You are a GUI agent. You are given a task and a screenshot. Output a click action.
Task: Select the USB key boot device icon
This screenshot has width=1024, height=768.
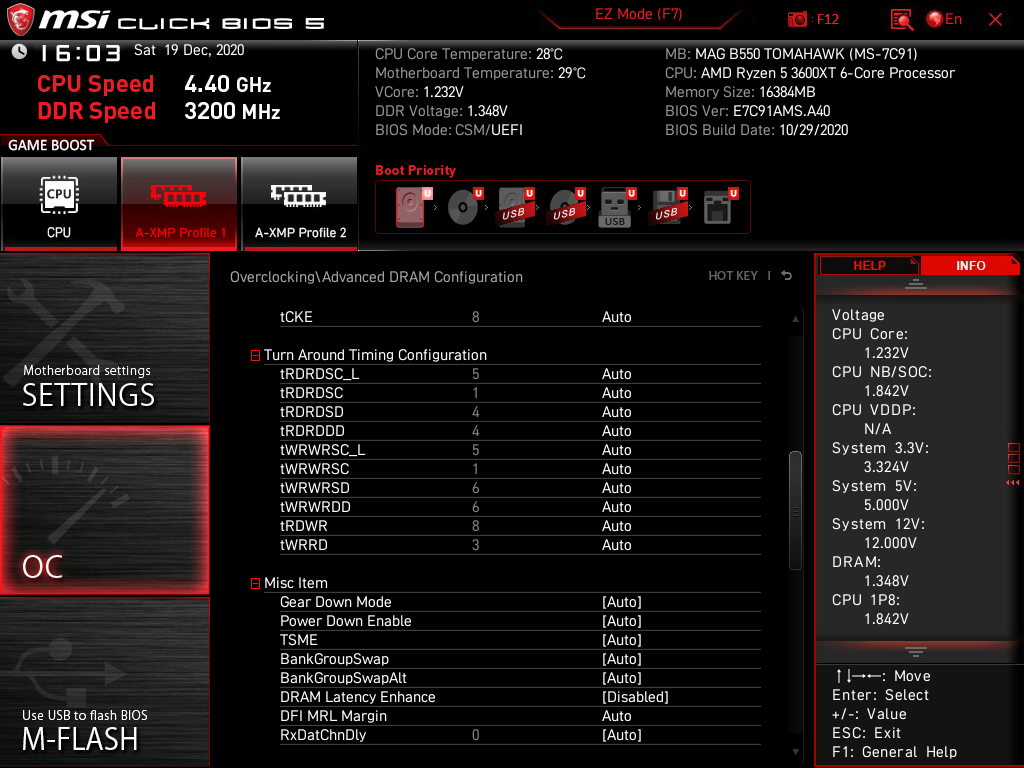click(x=616, y=207)
